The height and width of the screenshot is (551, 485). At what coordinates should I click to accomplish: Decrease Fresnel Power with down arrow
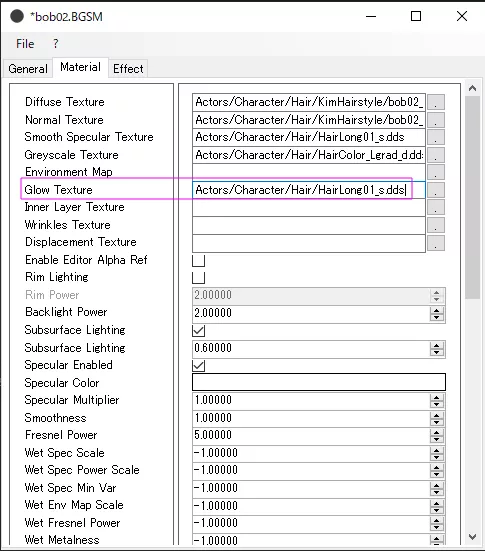pos(436,439)
